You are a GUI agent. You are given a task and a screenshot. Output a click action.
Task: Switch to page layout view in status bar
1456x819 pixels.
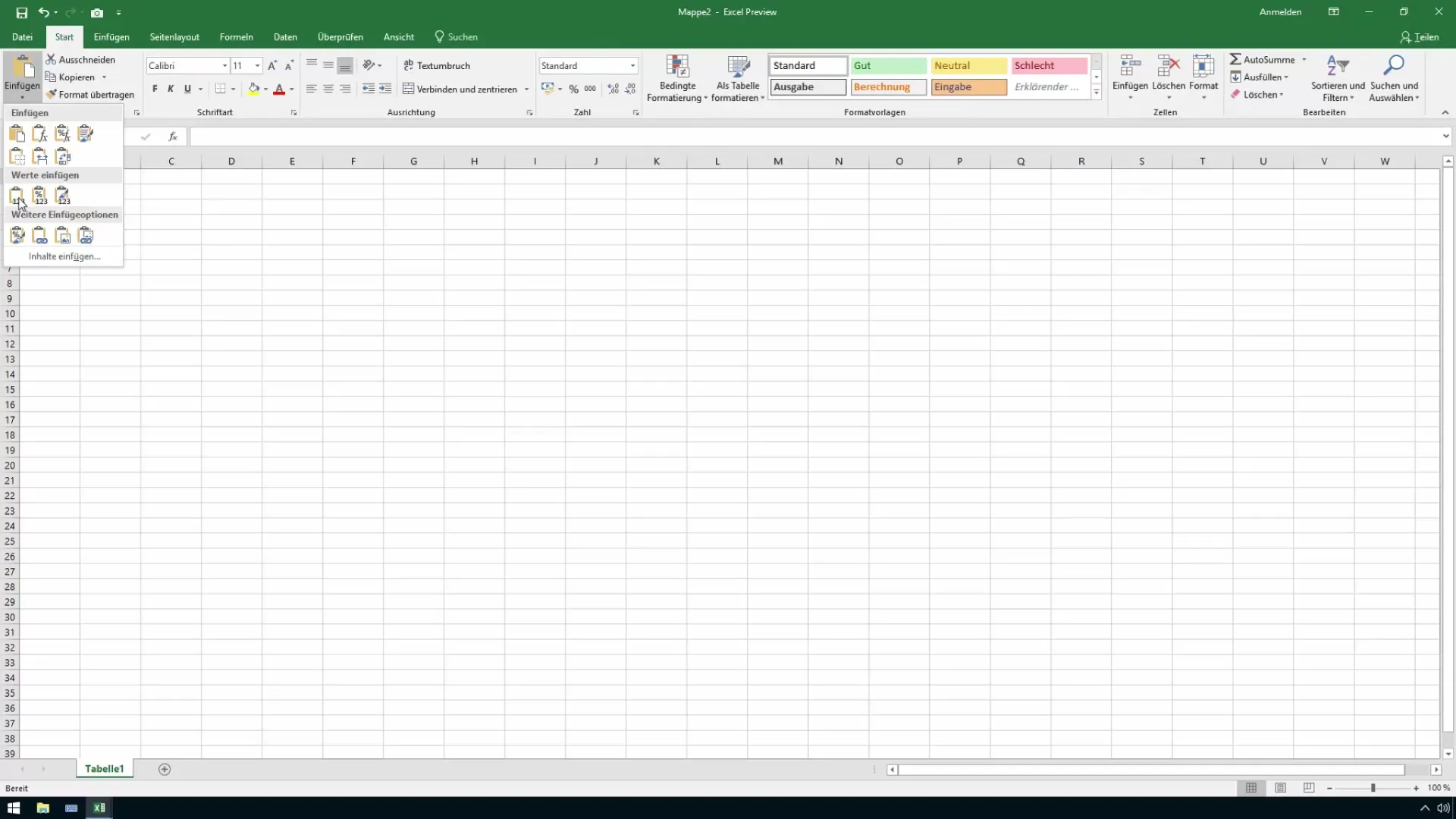1280,788
